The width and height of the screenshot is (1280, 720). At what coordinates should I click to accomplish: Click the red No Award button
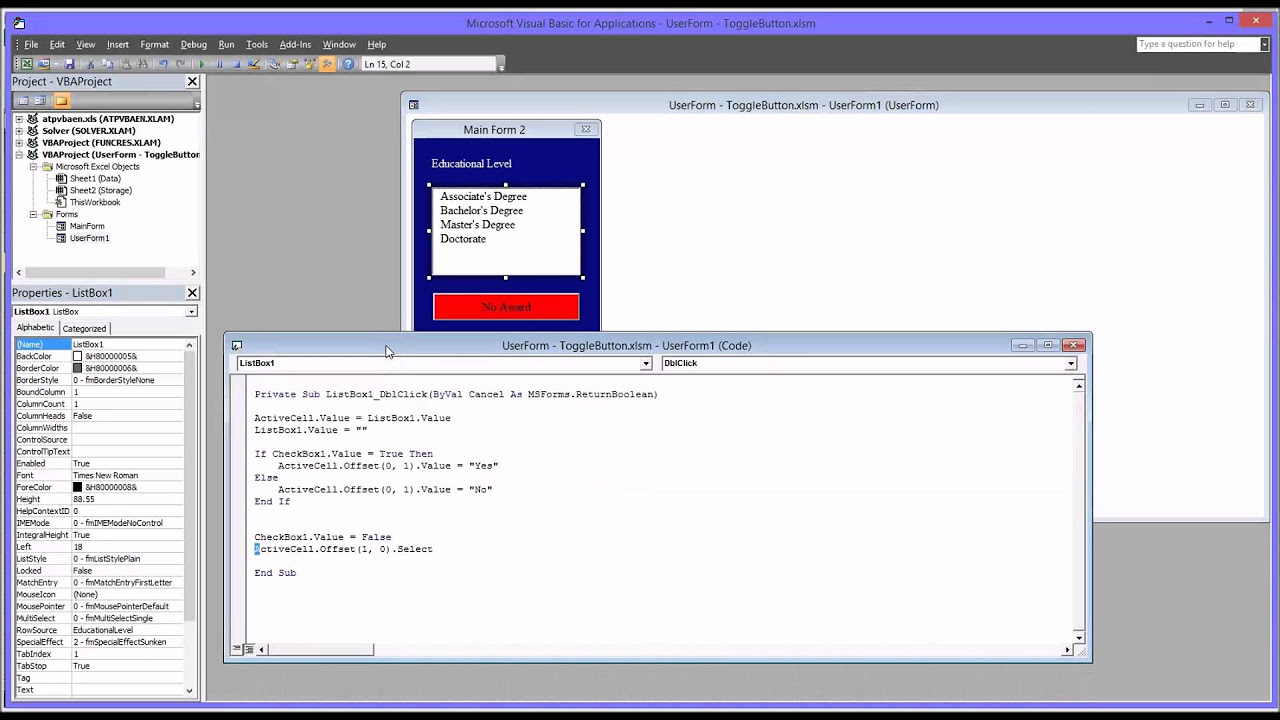[x=506, y=307]
